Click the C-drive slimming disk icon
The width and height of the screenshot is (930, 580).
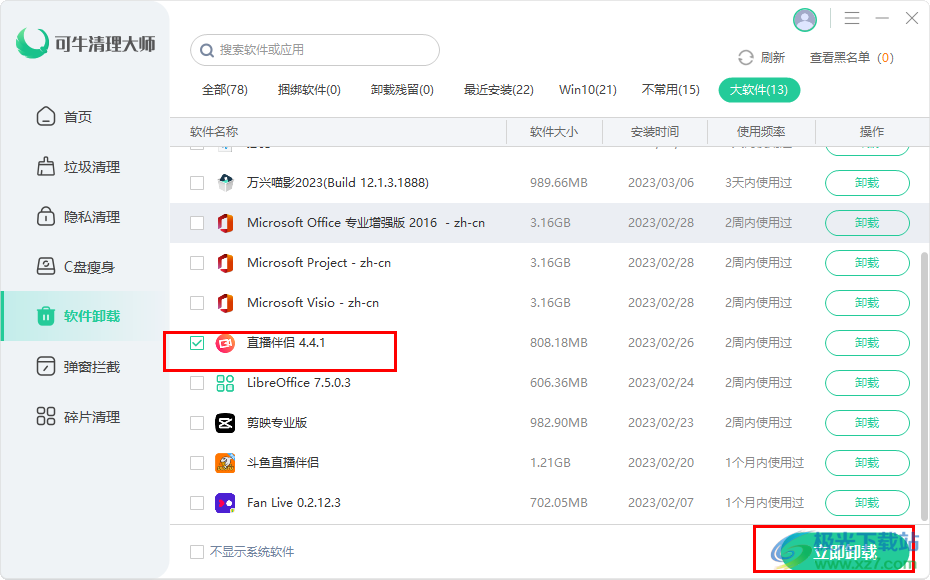(46, 266)
